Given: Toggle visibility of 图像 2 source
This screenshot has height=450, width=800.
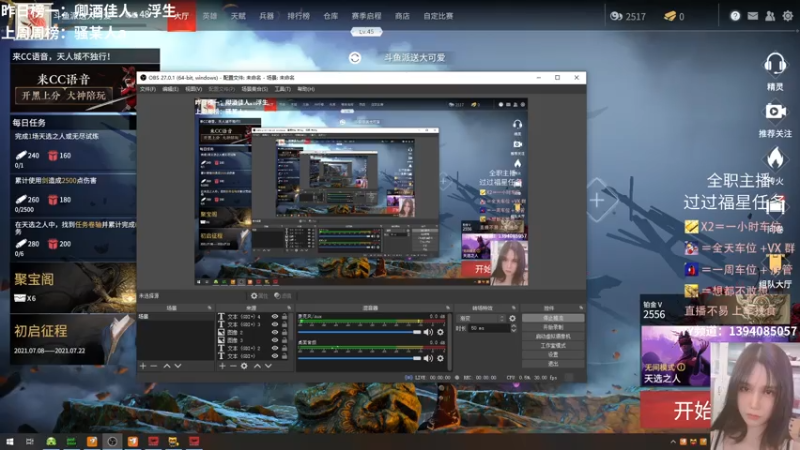Looking at the screenshot, I should pos(275,332).
